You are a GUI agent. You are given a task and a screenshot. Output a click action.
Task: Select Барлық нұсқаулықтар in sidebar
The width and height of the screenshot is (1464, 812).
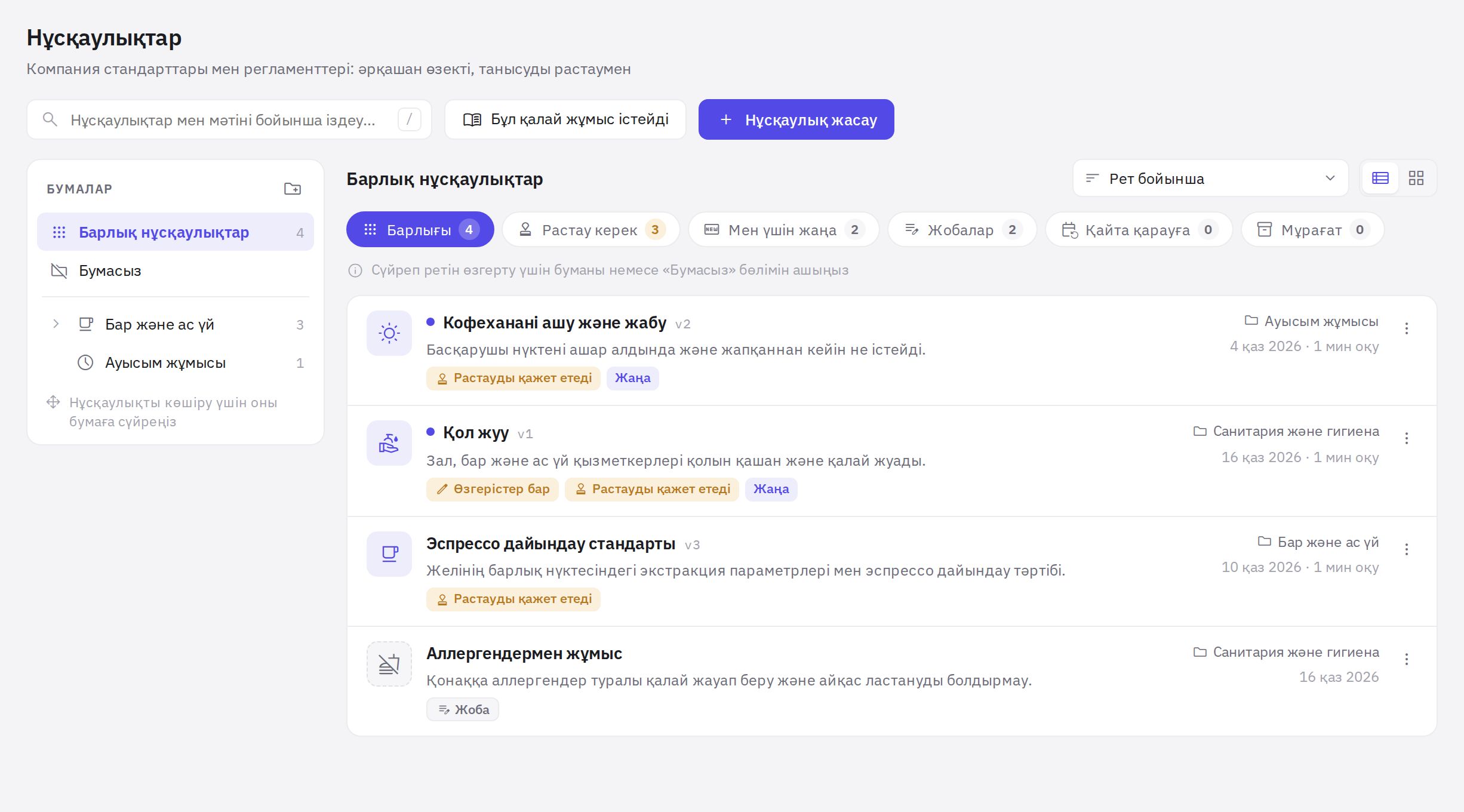[175, 232]
